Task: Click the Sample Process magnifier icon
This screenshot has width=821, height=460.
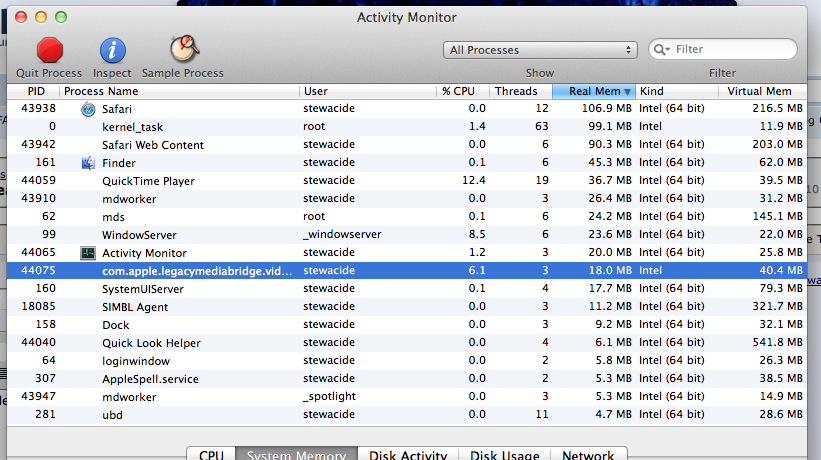Action: [184, 49]
